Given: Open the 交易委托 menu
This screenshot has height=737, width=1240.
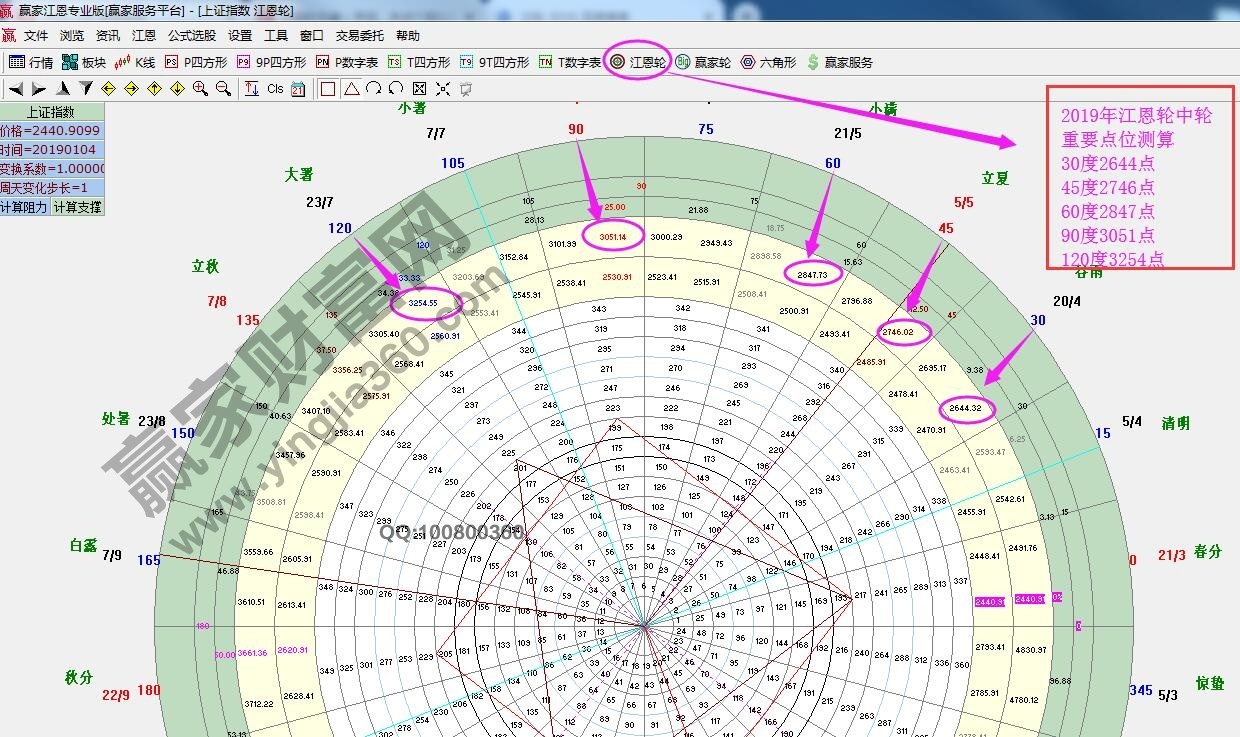Looking at the screenshot, I should (359, 35).
